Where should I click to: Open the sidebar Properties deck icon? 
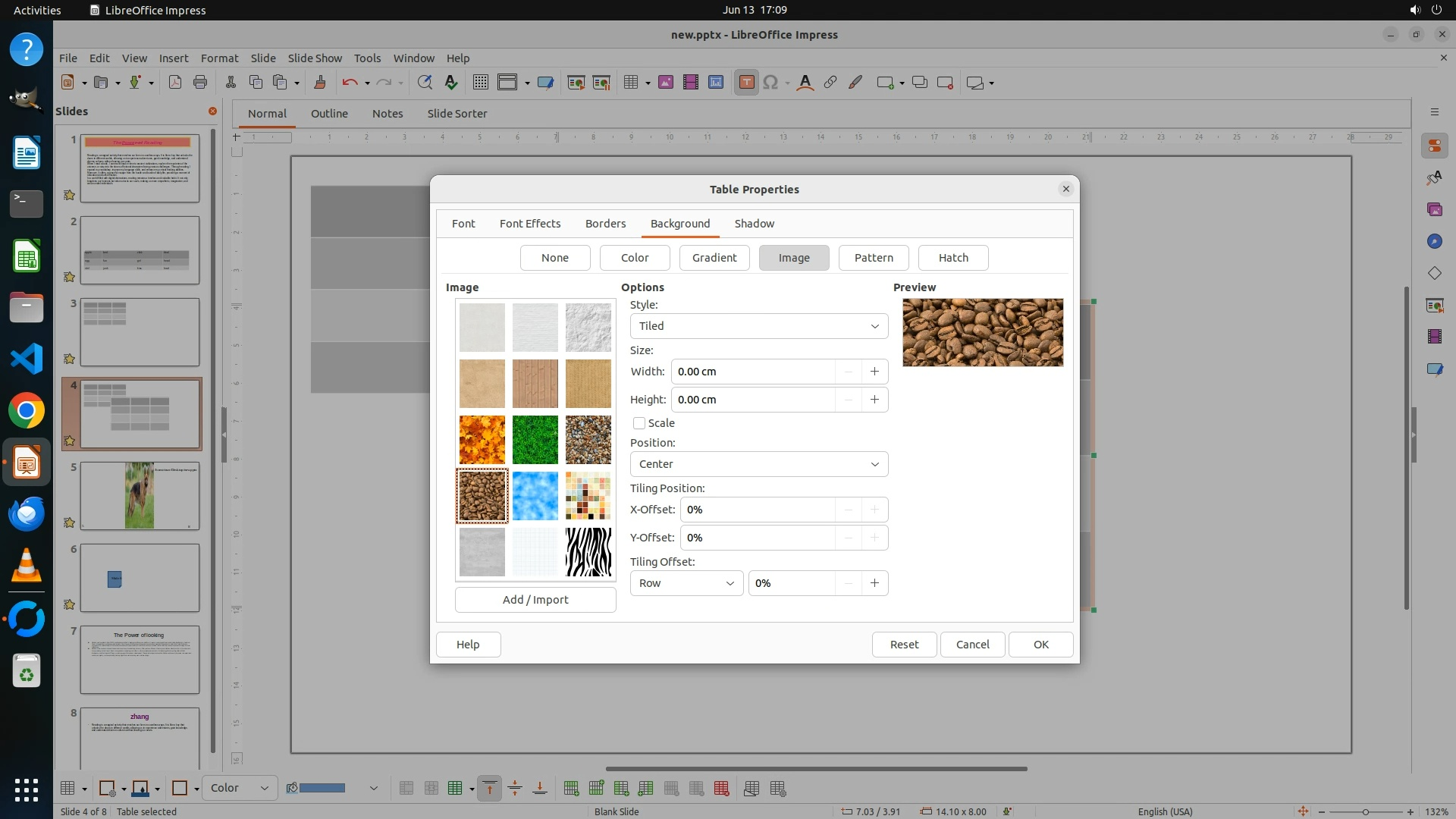tap(1434, 146)
